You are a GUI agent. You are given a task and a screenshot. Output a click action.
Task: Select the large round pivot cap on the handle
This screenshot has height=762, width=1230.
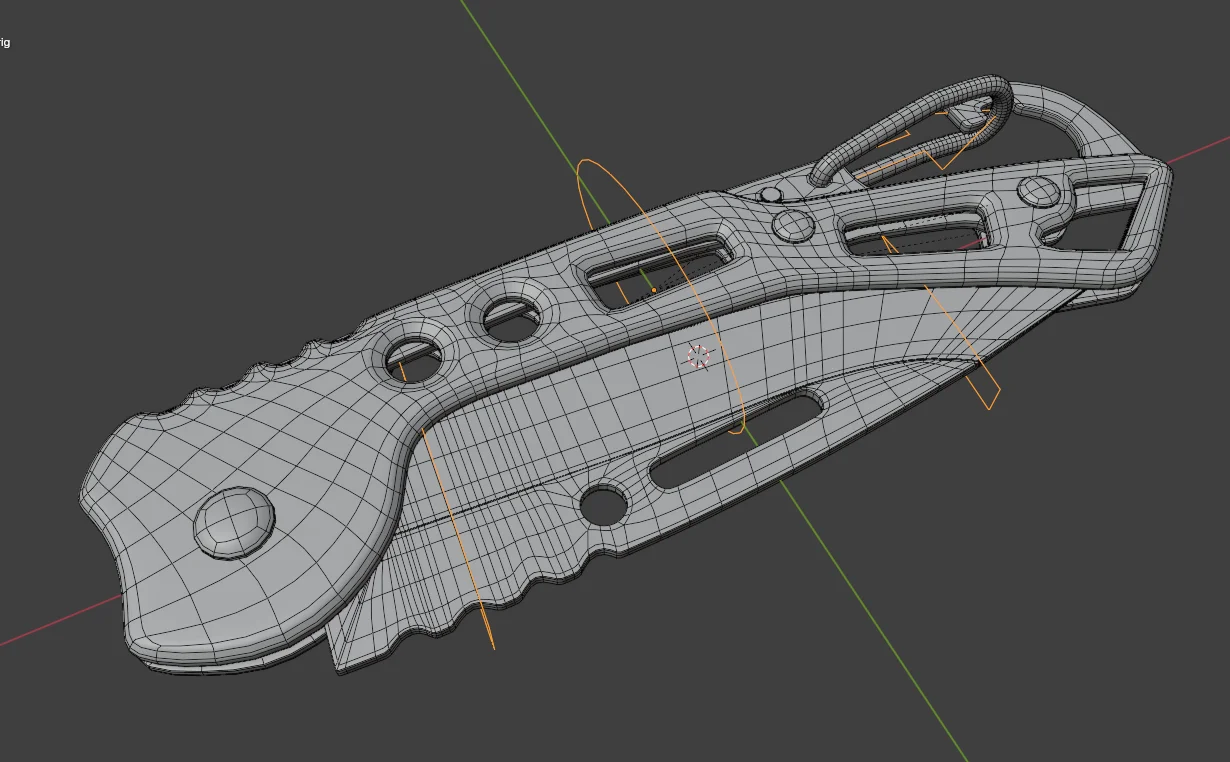pyautogui.click(x=235, y=520)
